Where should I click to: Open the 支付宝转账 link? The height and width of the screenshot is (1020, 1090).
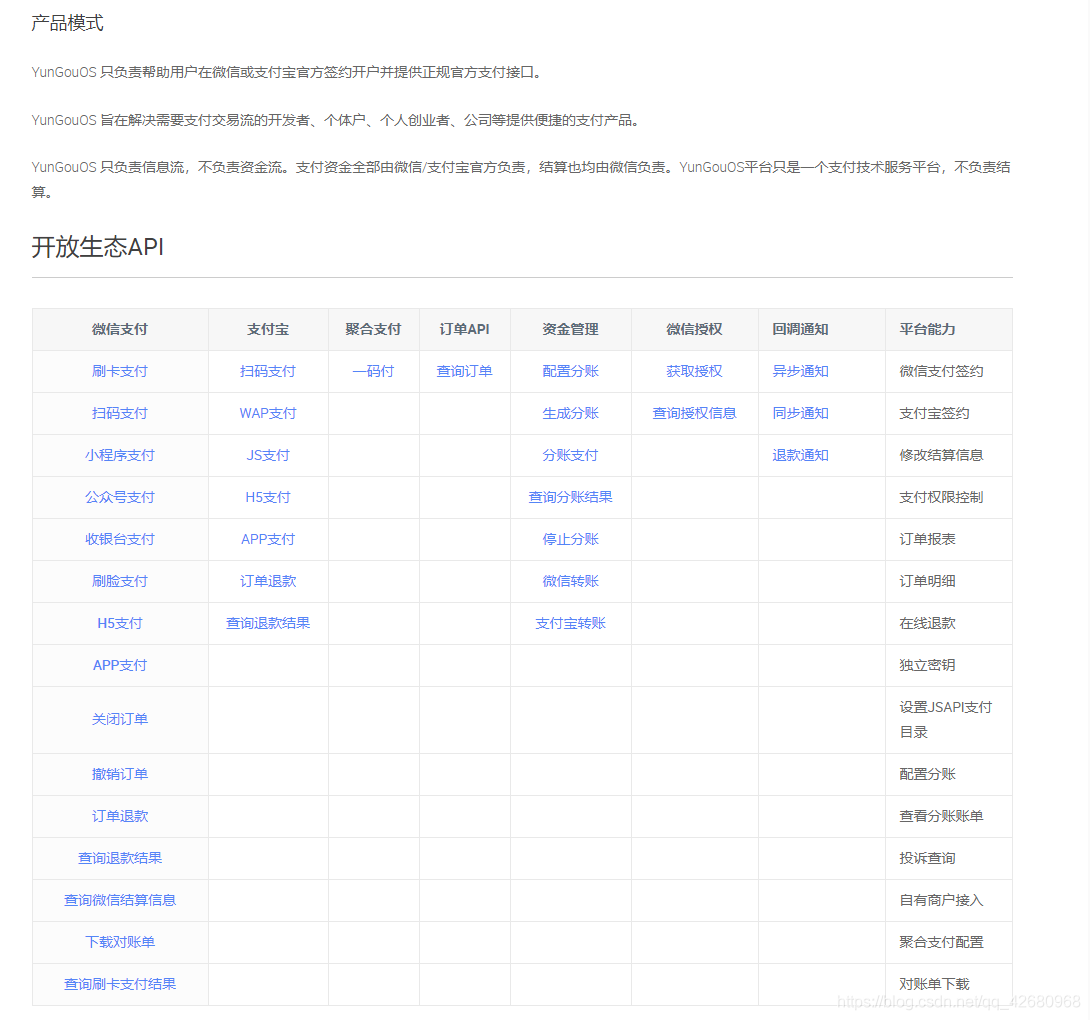coord(571,623)
